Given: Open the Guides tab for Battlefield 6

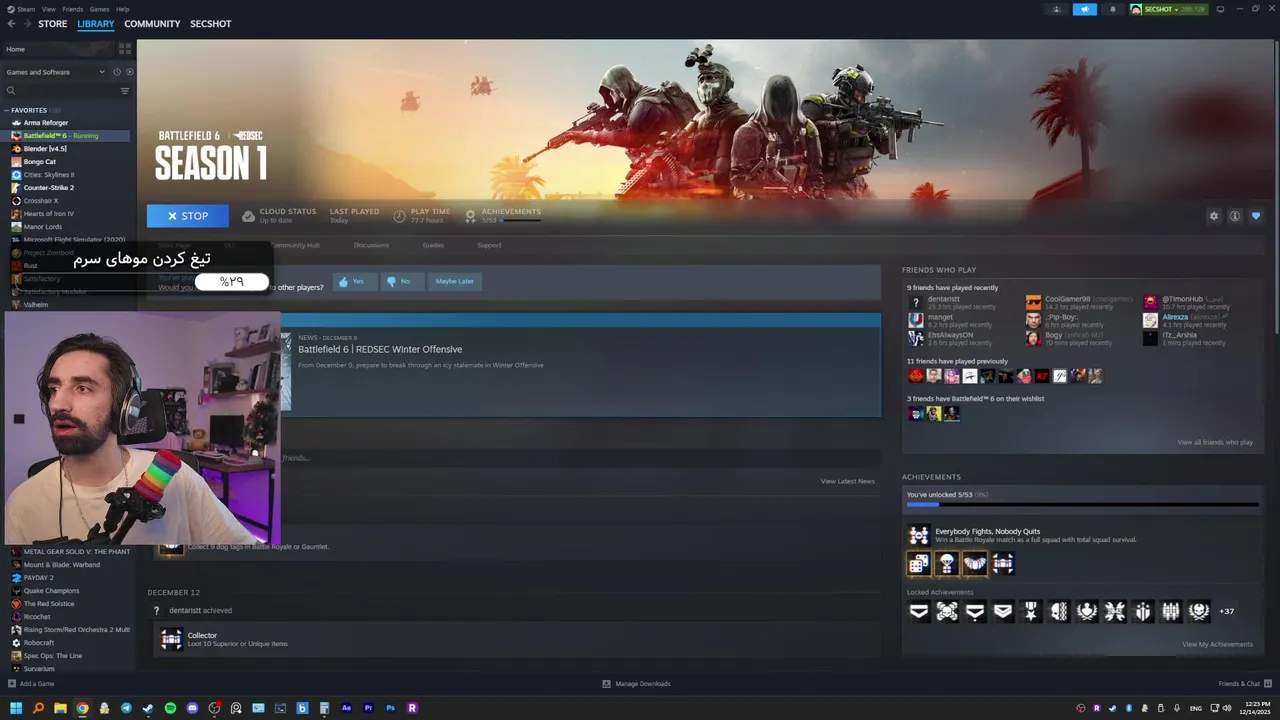Looking at the screenshot, I should [433, 245].
